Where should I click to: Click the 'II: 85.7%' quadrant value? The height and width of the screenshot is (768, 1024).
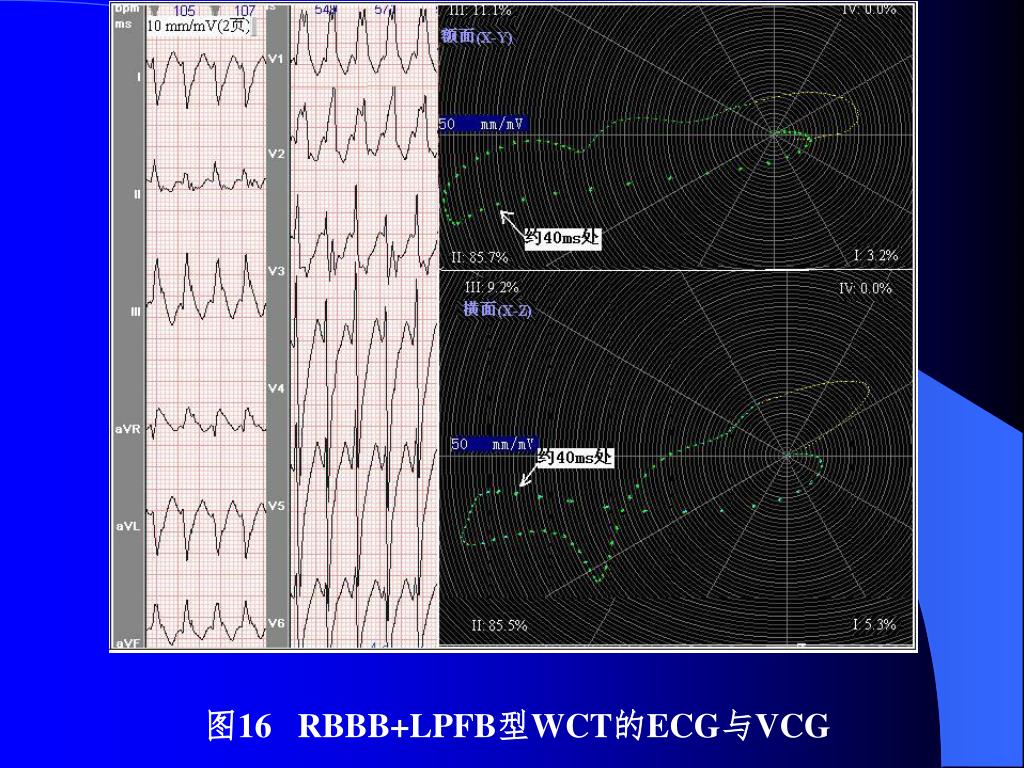479,257
